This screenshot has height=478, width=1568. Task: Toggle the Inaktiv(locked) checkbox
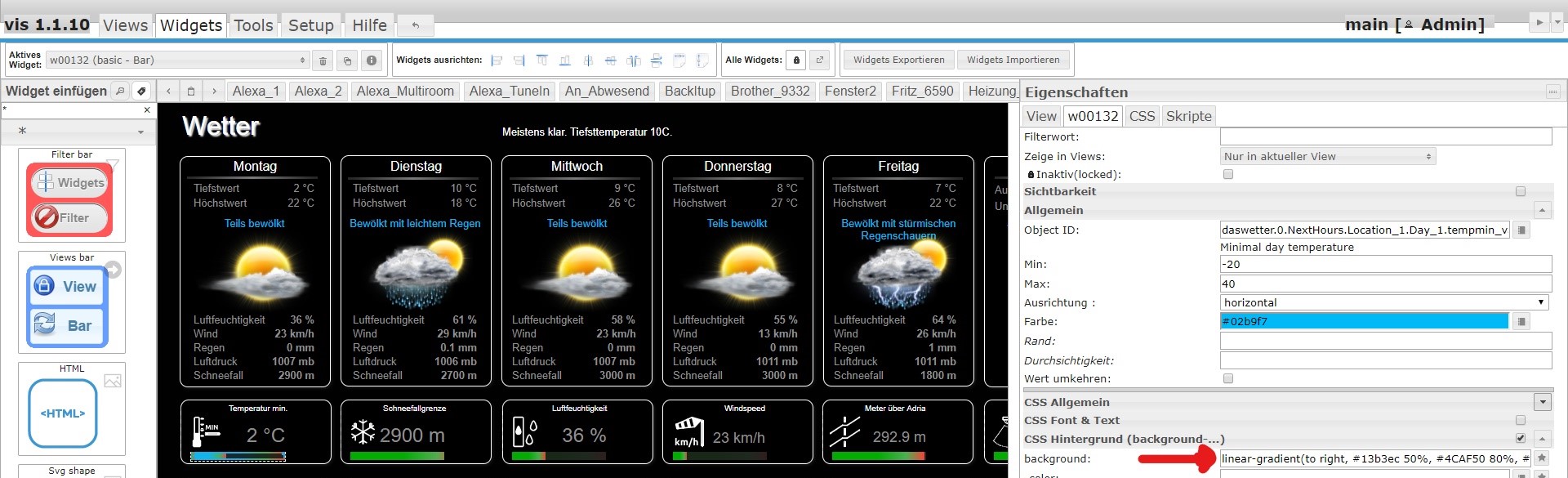click(x=1227, y=174)
